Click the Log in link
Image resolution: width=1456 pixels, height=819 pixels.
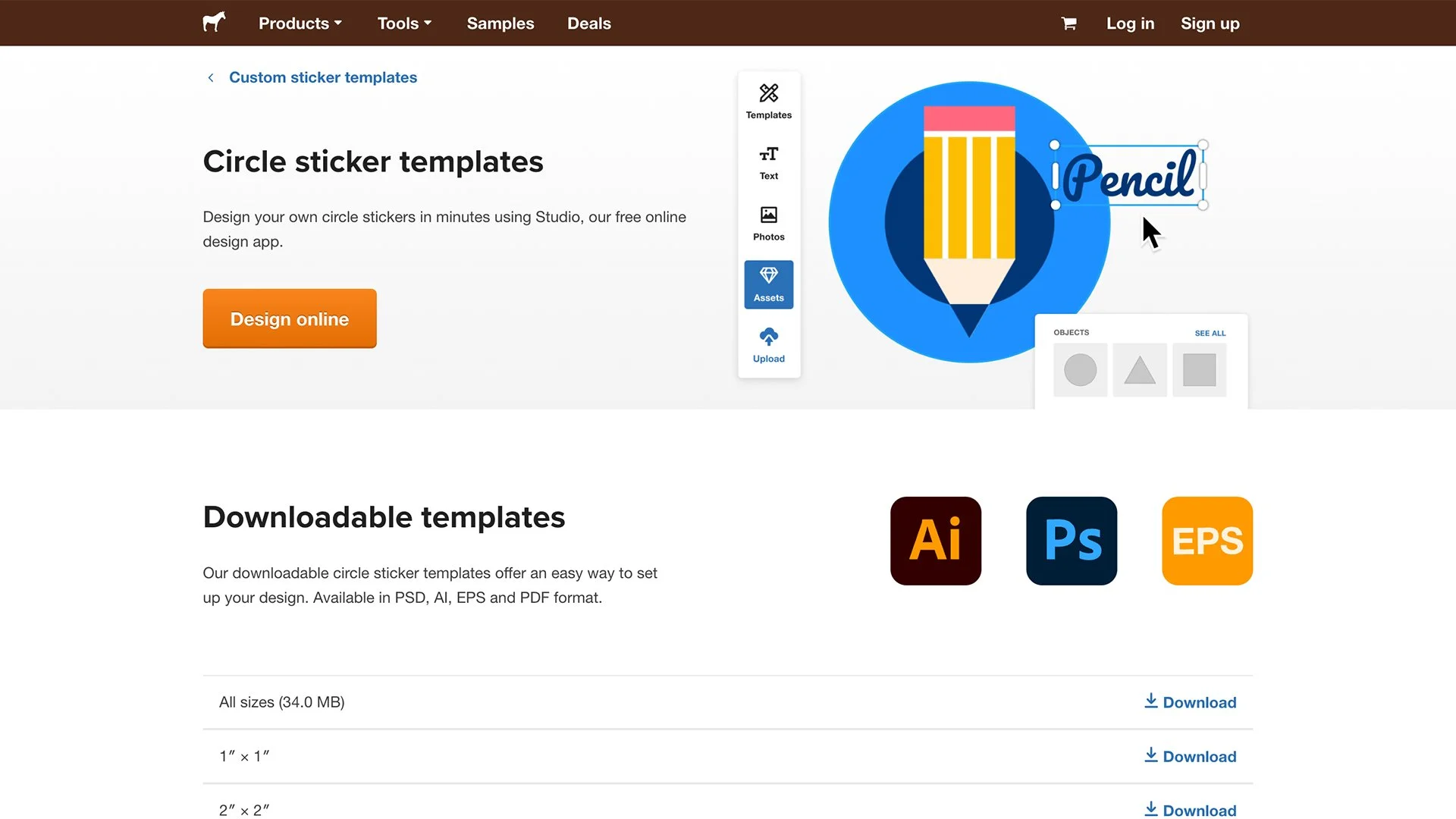click(x=1130, y=24)
